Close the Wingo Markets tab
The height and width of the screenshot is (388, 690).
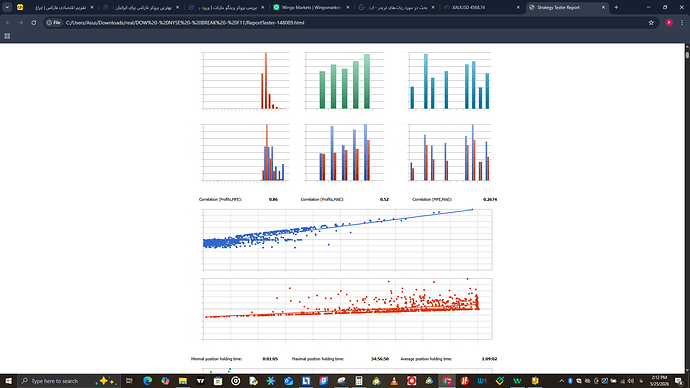(x=348, y=7)
